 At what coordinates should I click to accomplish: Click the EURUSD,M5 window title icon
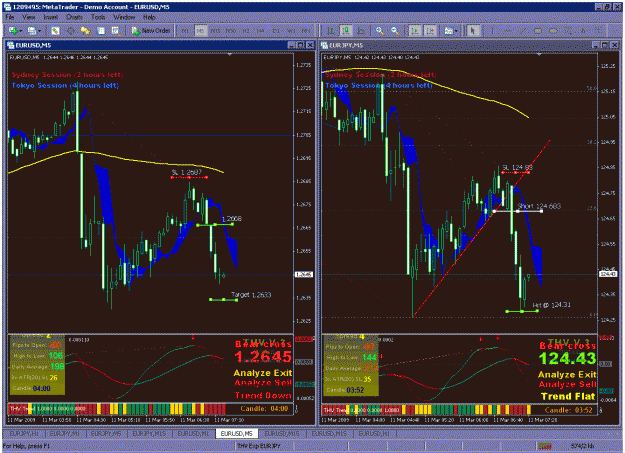click(x=10, y=45)
